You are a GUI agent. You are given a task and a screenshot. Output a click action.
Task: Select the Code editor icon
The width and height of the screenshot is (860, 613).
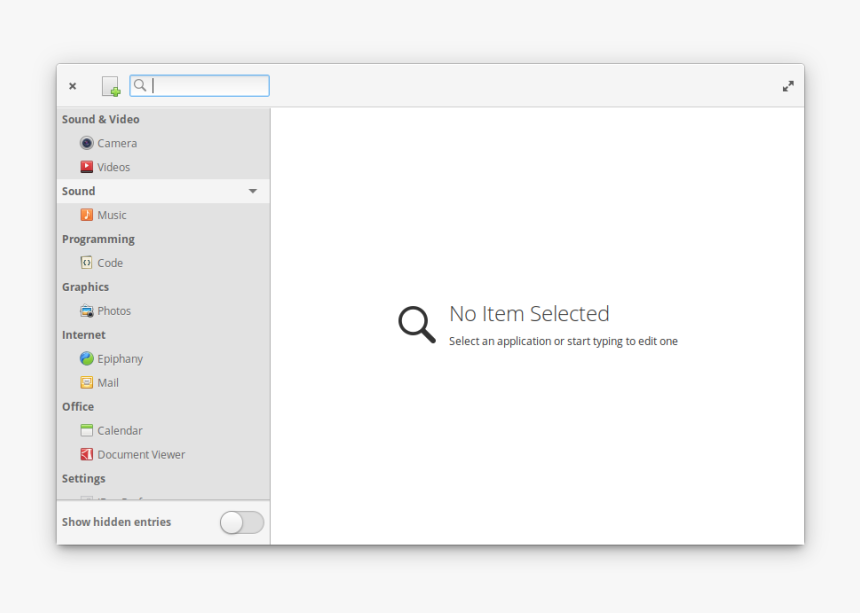point(86,262)
